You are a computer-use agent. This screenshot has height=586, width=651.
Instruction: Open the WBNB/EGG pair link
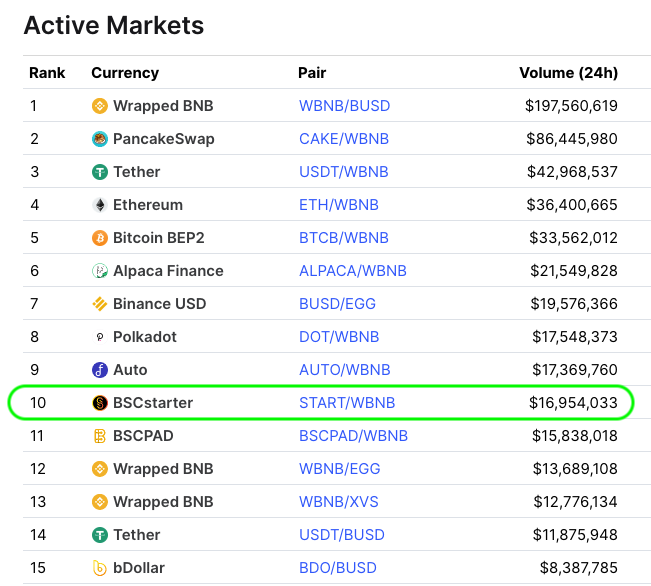[340, 469]
